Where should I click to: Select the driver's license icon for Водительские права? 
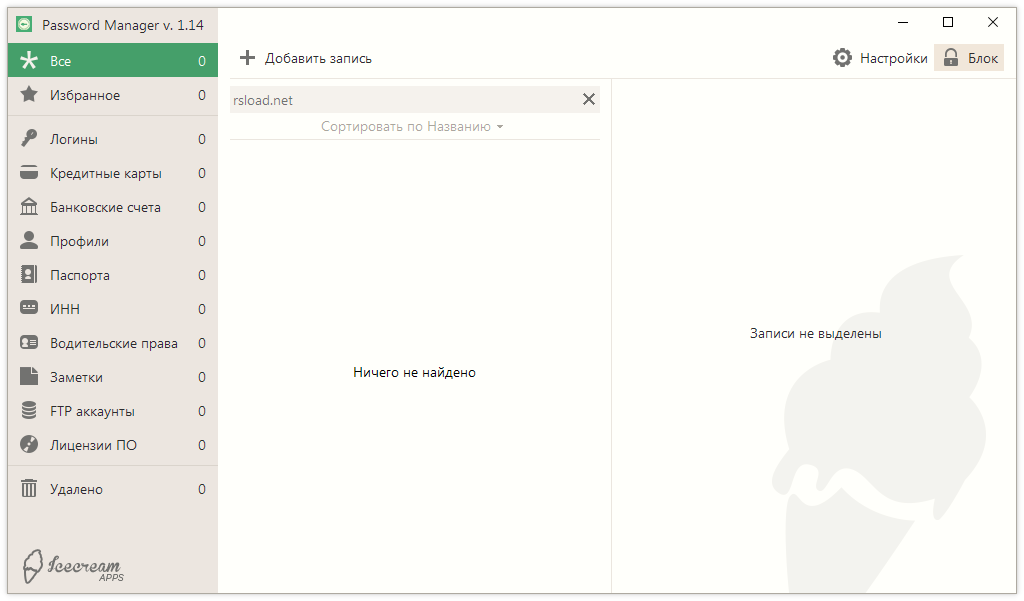pyautogui.click(x=29, y=342)
